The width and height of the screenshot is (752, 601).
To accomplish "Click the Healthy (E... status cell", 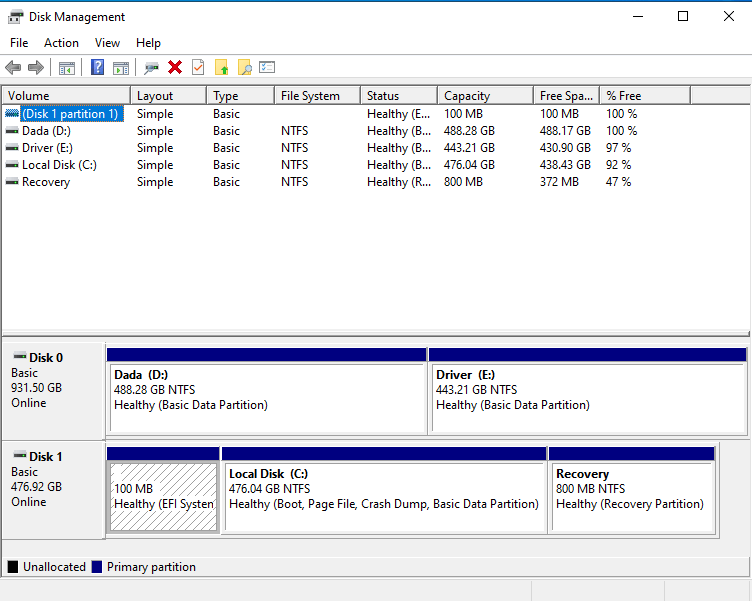I will pyautogui.click(x=399, y=114).
